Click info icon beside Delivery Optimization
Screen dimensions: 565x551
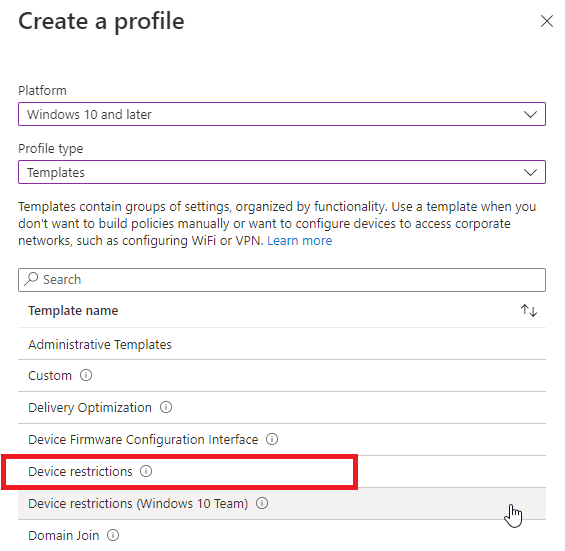[x=166, y=408]
